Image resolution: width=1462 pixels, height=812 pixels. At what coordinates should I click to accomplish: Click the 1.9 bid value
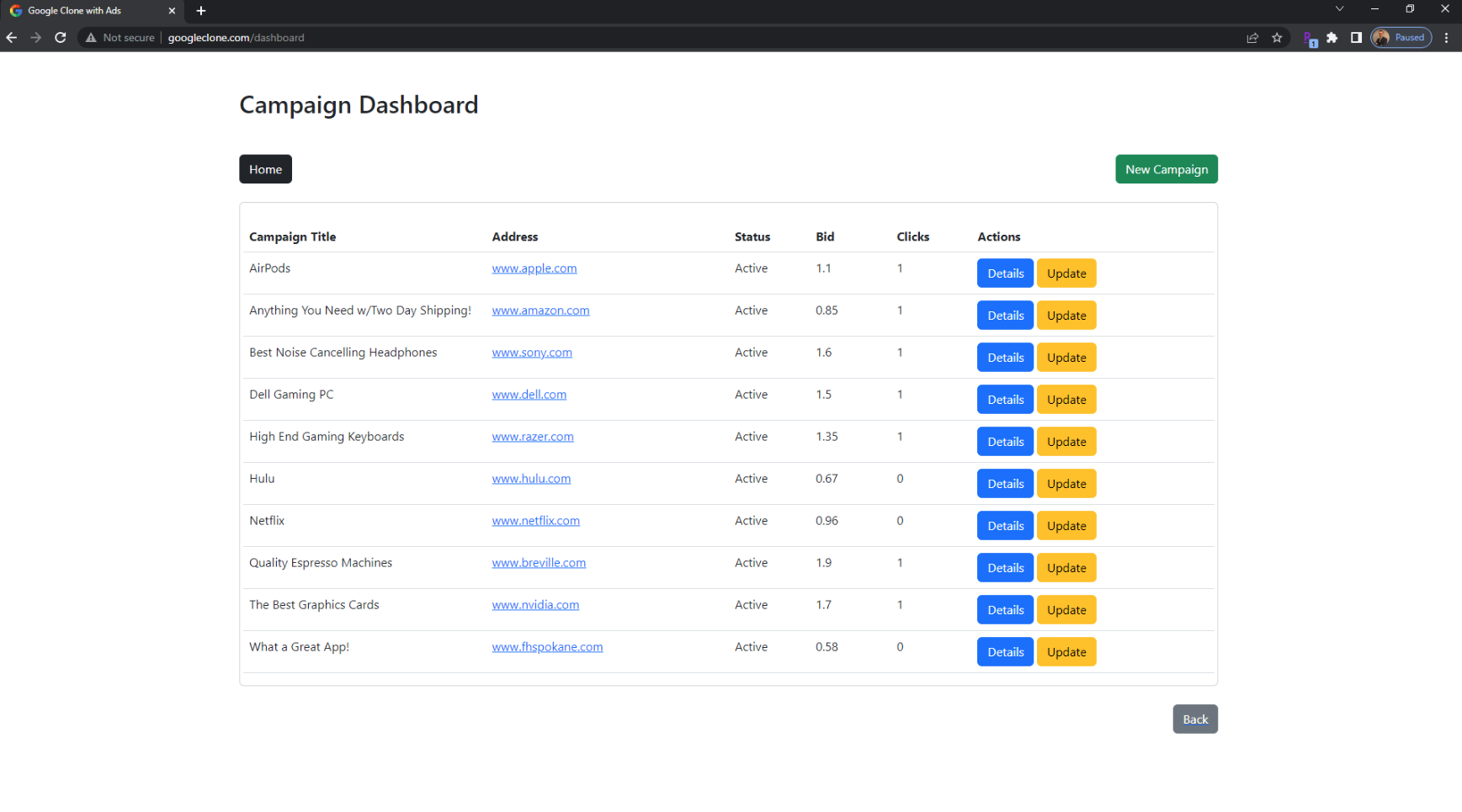click(823, 563)
